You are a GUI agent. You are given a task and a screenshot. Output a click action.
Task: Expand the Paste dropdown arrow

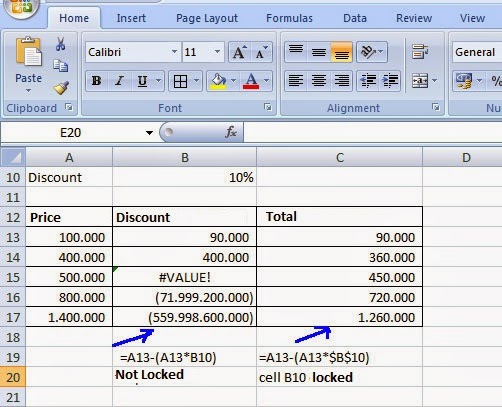pos(28,91)
